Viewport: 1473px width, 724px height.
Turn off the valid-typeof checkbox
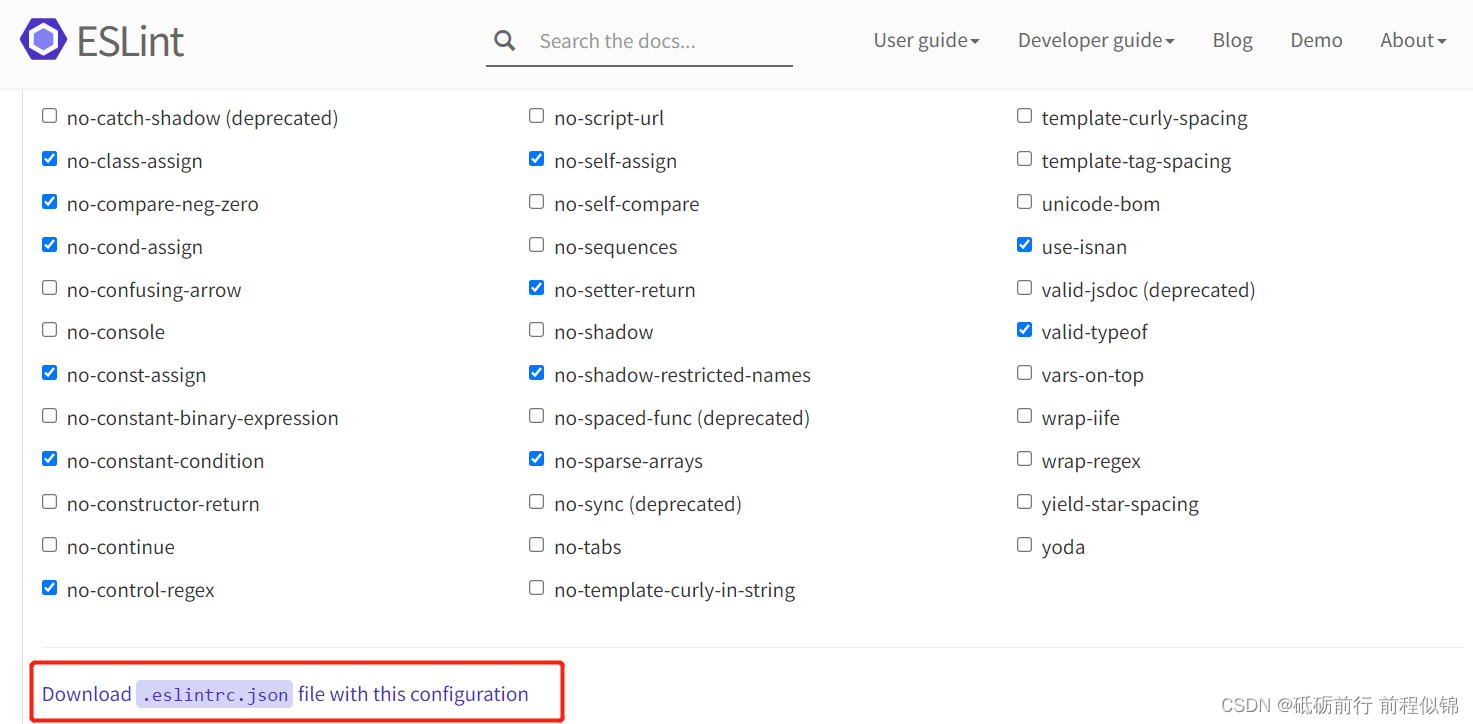(1024, 330)
